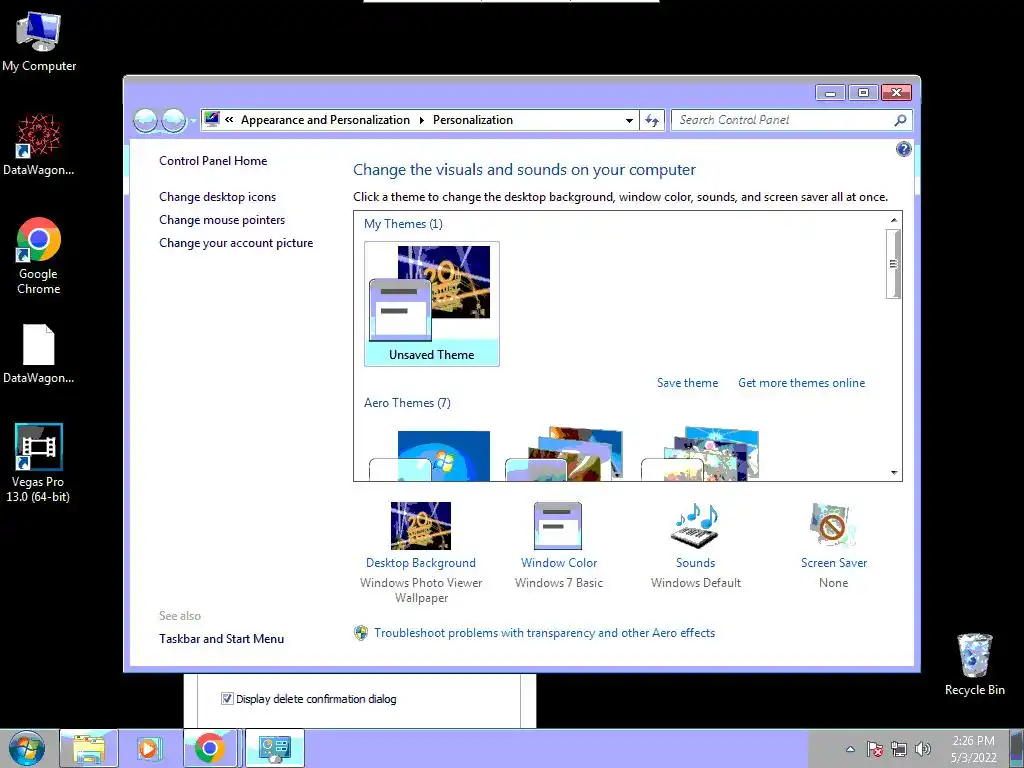
Task: Open recent pages dropdown beside nav buttons
Action: 193,121
